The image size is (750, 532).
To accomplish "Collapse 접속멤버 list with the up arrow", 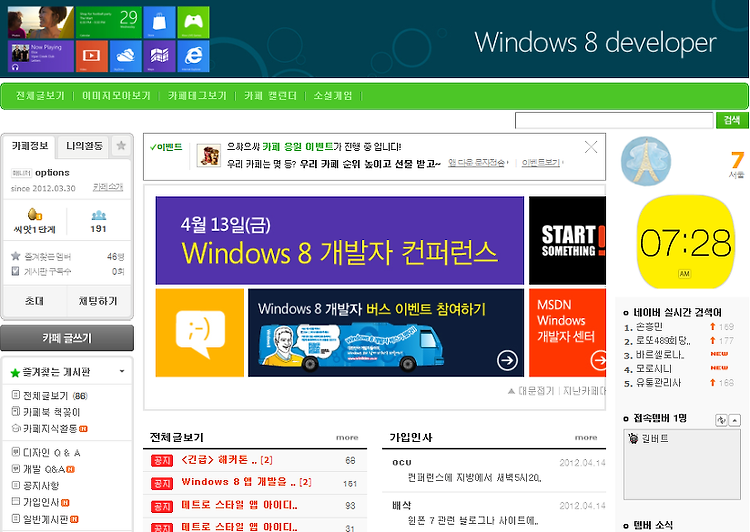I will (735, 420).
